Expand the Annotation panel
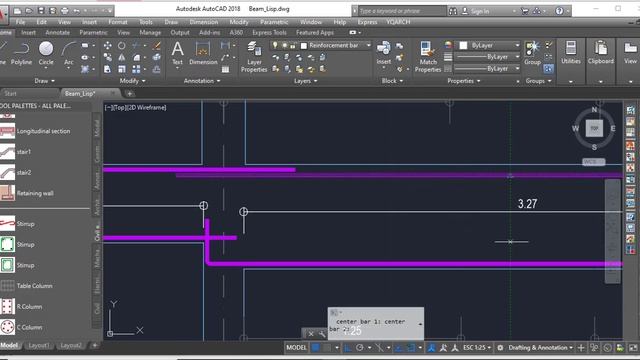This screenshot has width=640, height=360. (x=202, y=81)
